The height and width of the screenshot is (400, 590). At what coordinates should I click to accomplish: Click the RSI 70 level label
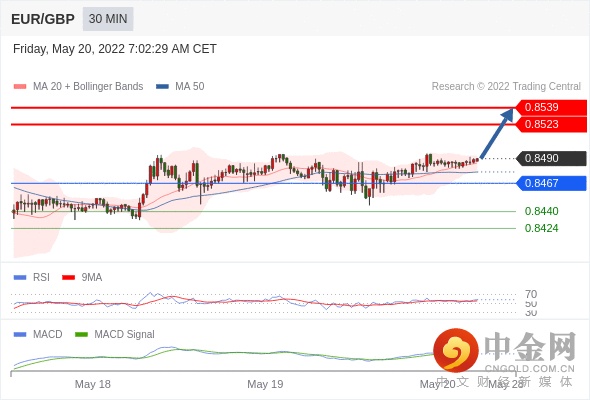(531, 294)
